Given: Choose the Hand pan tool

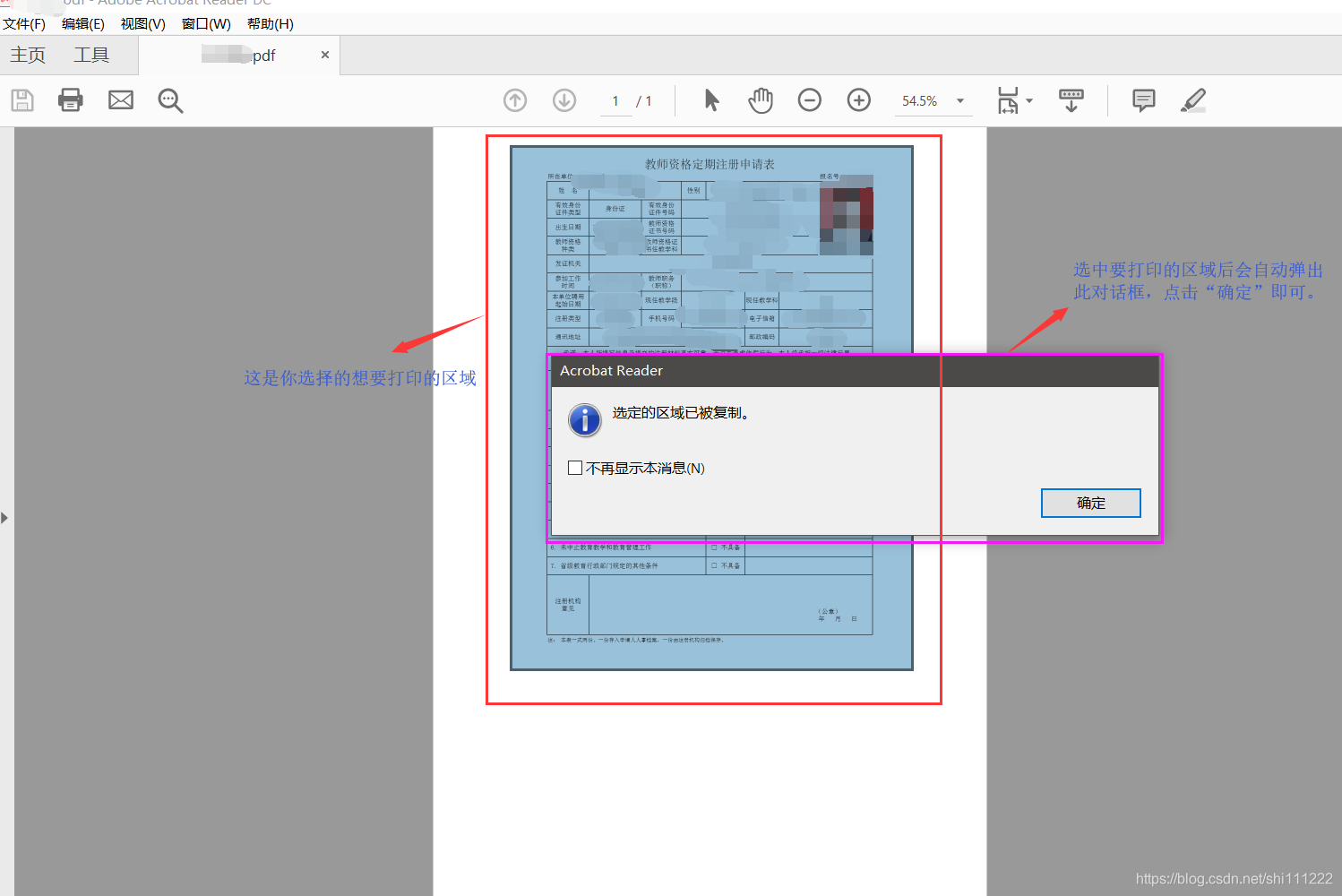Looking at the screenshot, I should point(761,100).
